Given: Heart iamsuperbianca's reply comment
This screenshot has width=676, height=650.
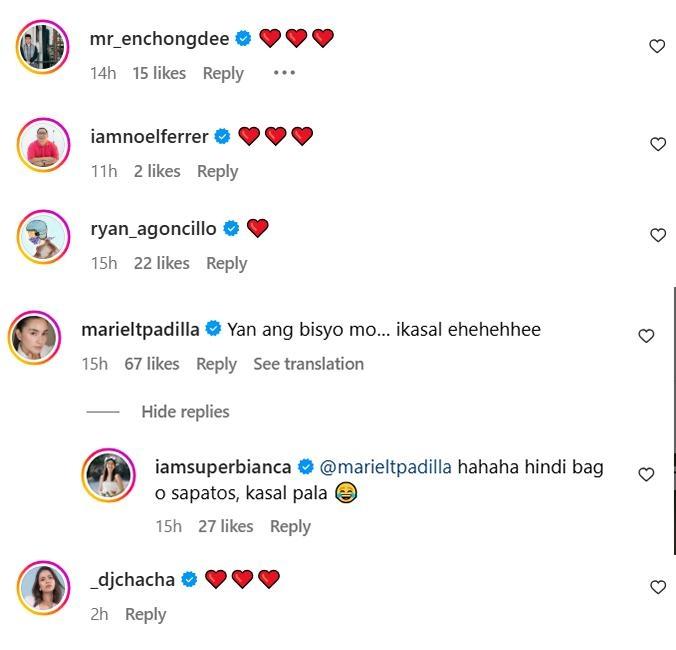Looking at the screenshot, I should click(646, 474).
